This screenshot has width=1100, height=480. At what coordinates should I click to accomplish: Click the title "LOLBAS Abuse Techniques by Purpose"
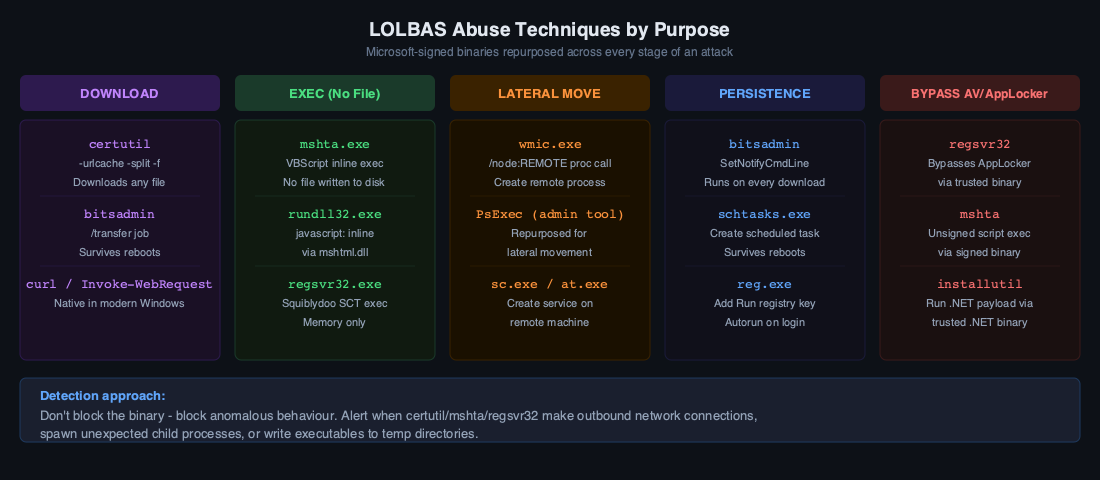(549, 30)
